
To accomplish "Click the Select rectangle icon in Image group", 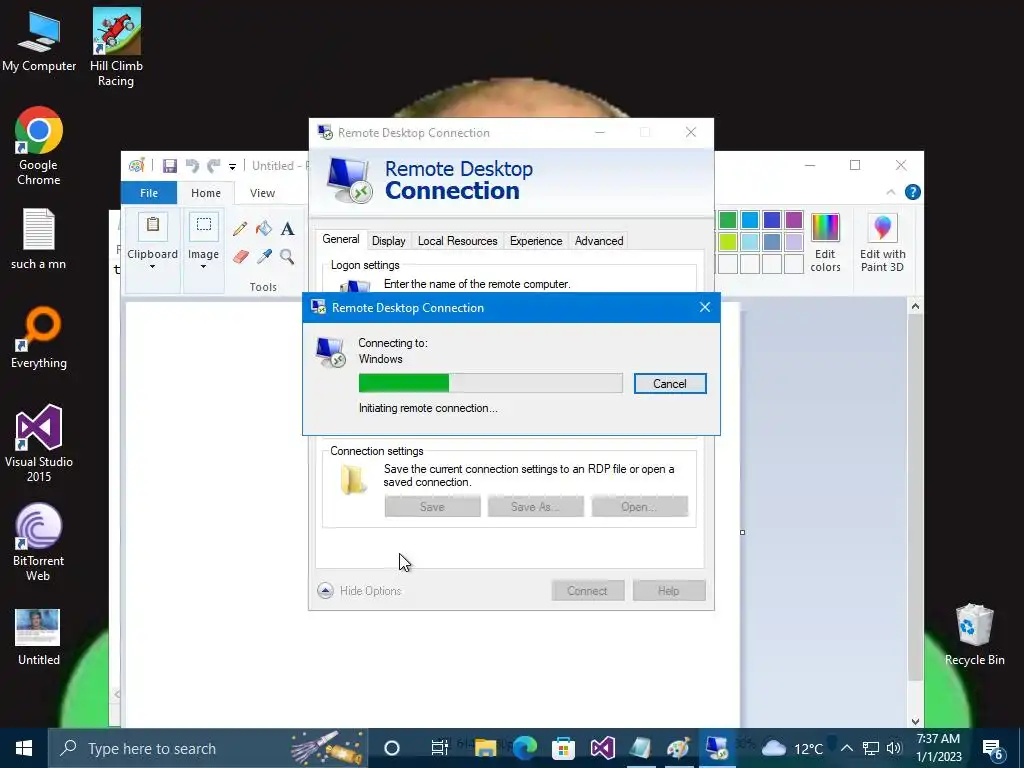I will [x=204, y=225].
